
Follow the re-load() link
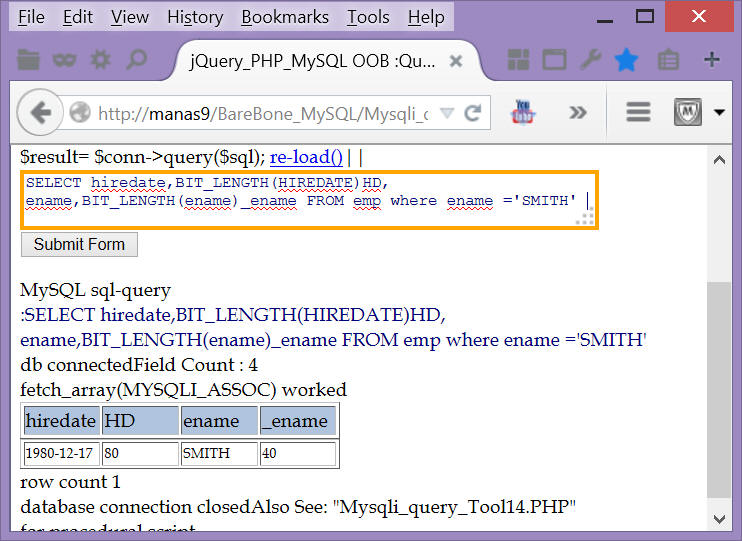pyautogui.click(x=306, y=157)
